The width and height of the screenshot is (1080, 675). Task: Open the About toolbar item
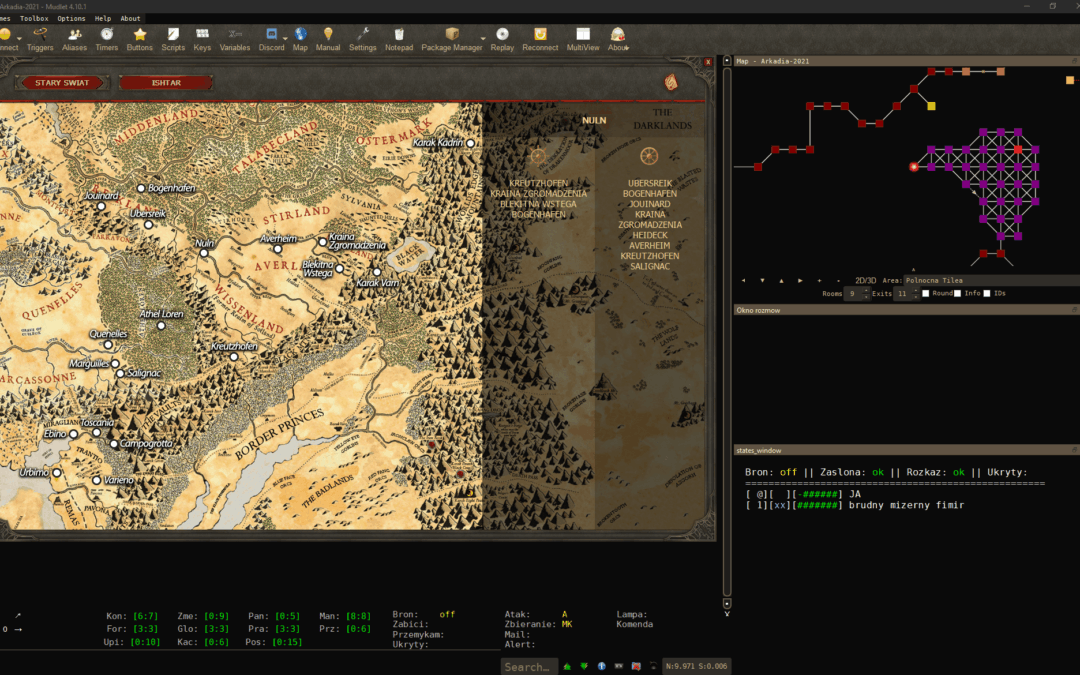coord(618,39)
